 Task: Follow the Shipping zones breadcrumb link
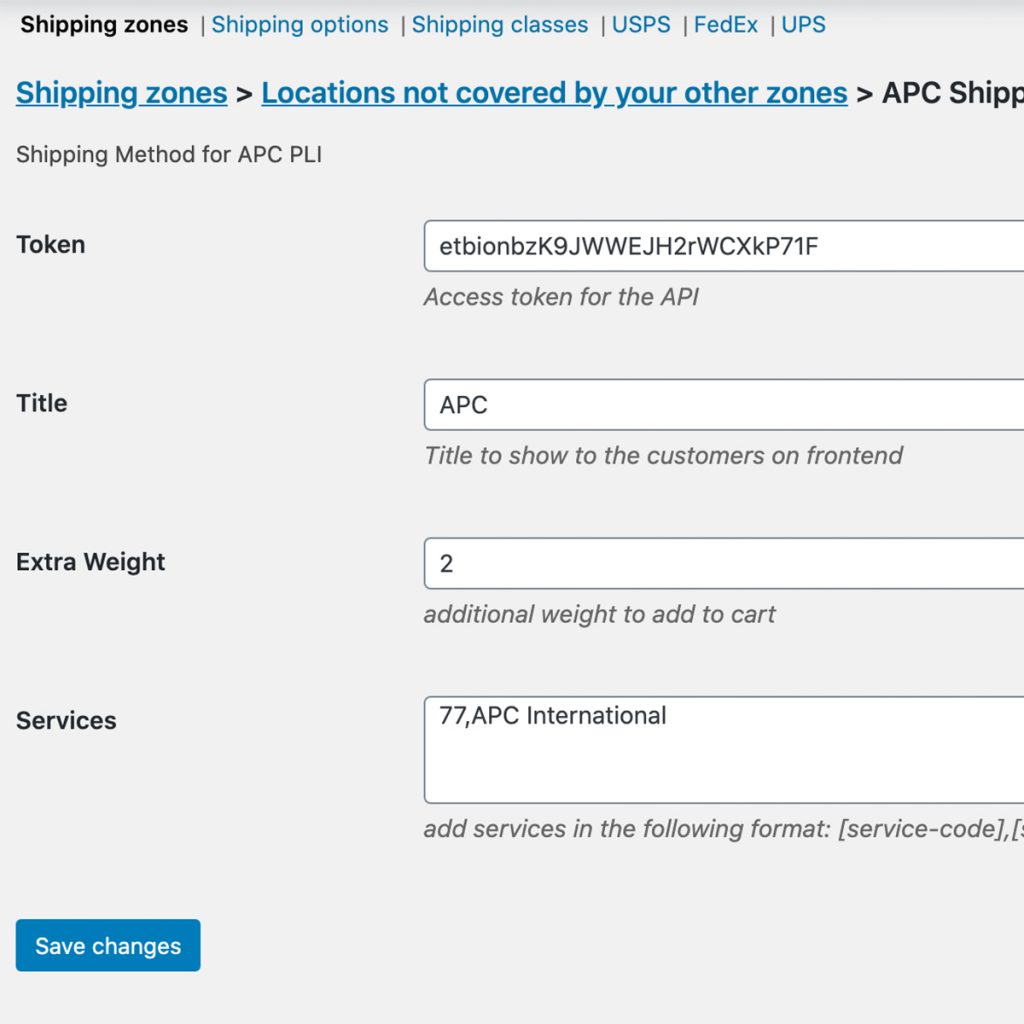click(x=121, y=93)
